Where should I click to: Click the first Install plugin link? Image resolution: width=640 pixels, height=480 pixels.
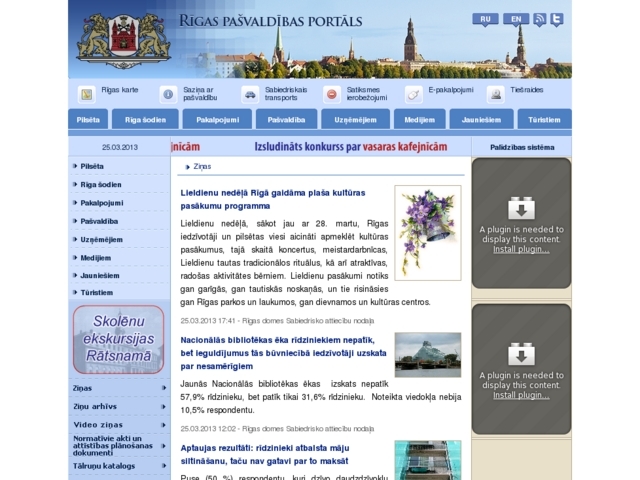coord(521,249)
